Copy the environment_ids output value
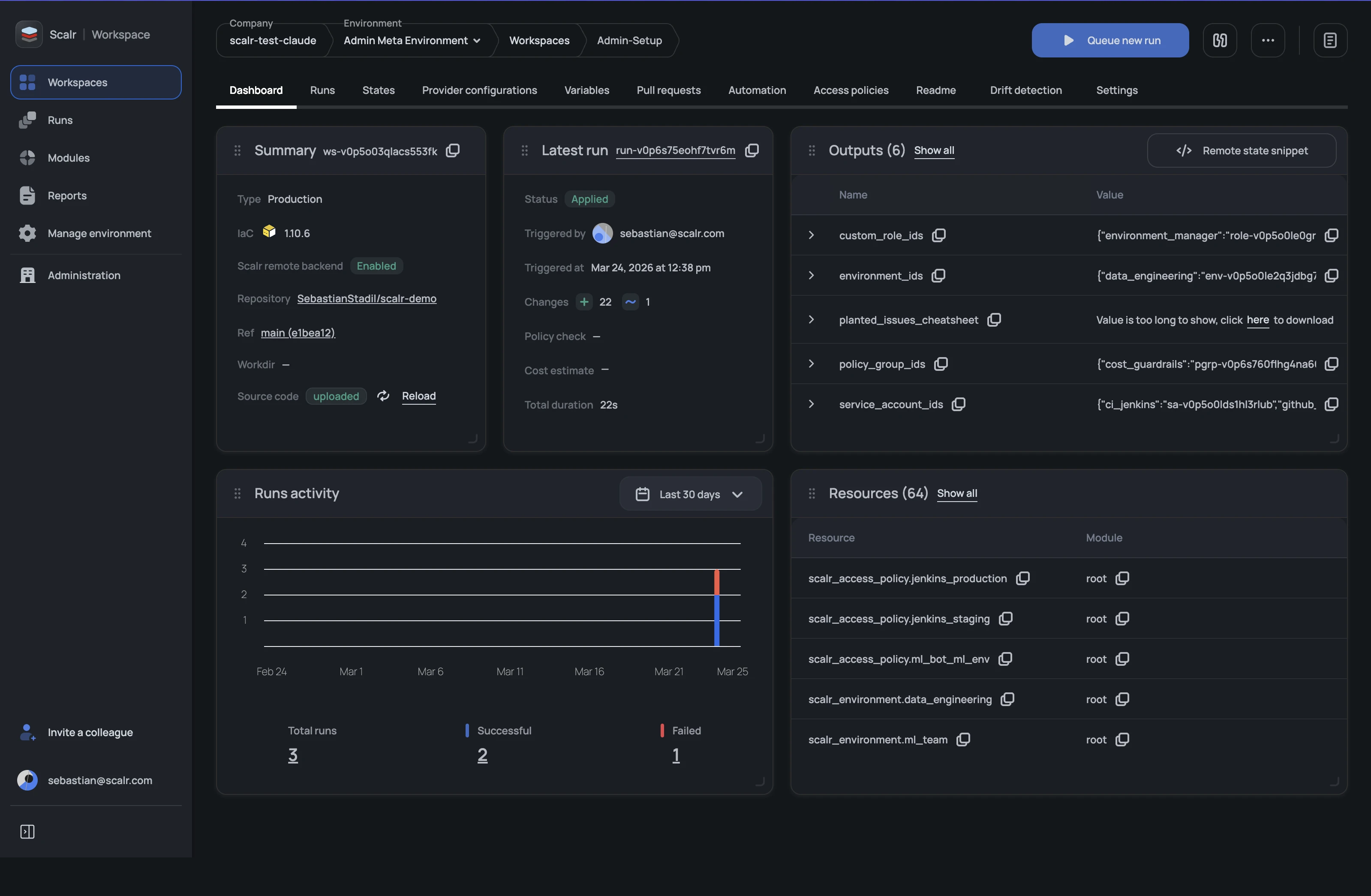This screenshot has width=1371, height=896. [1331, 276]
